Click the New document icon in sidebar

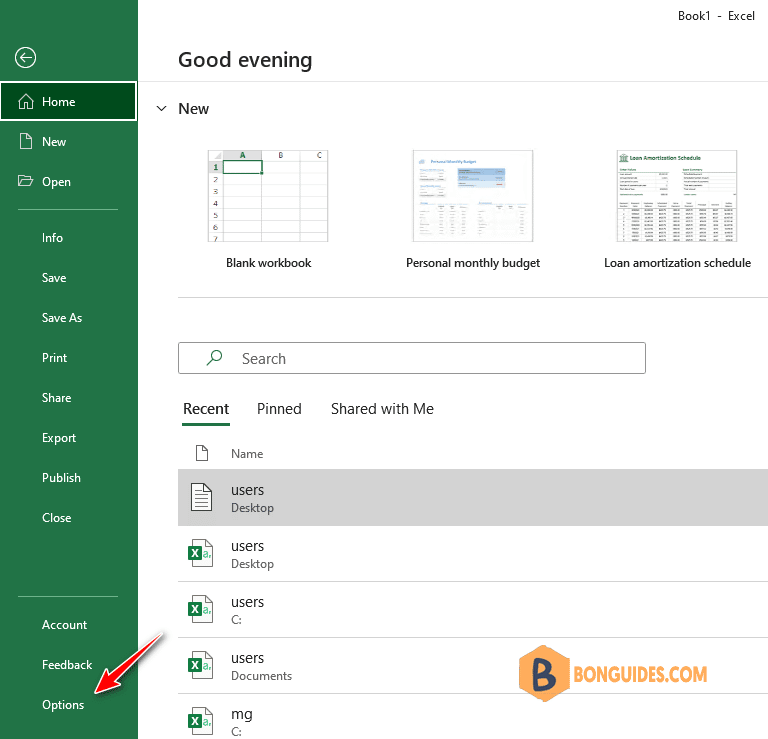pos(26,141)
